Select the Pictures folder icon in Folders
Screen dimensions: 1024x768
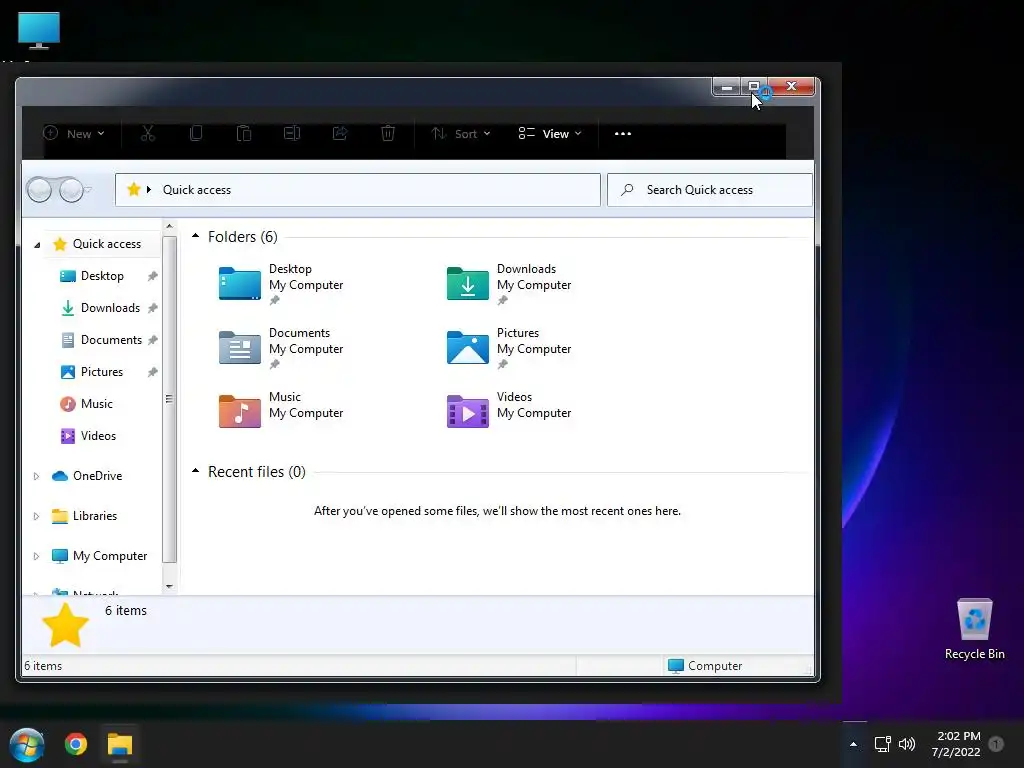468,347
